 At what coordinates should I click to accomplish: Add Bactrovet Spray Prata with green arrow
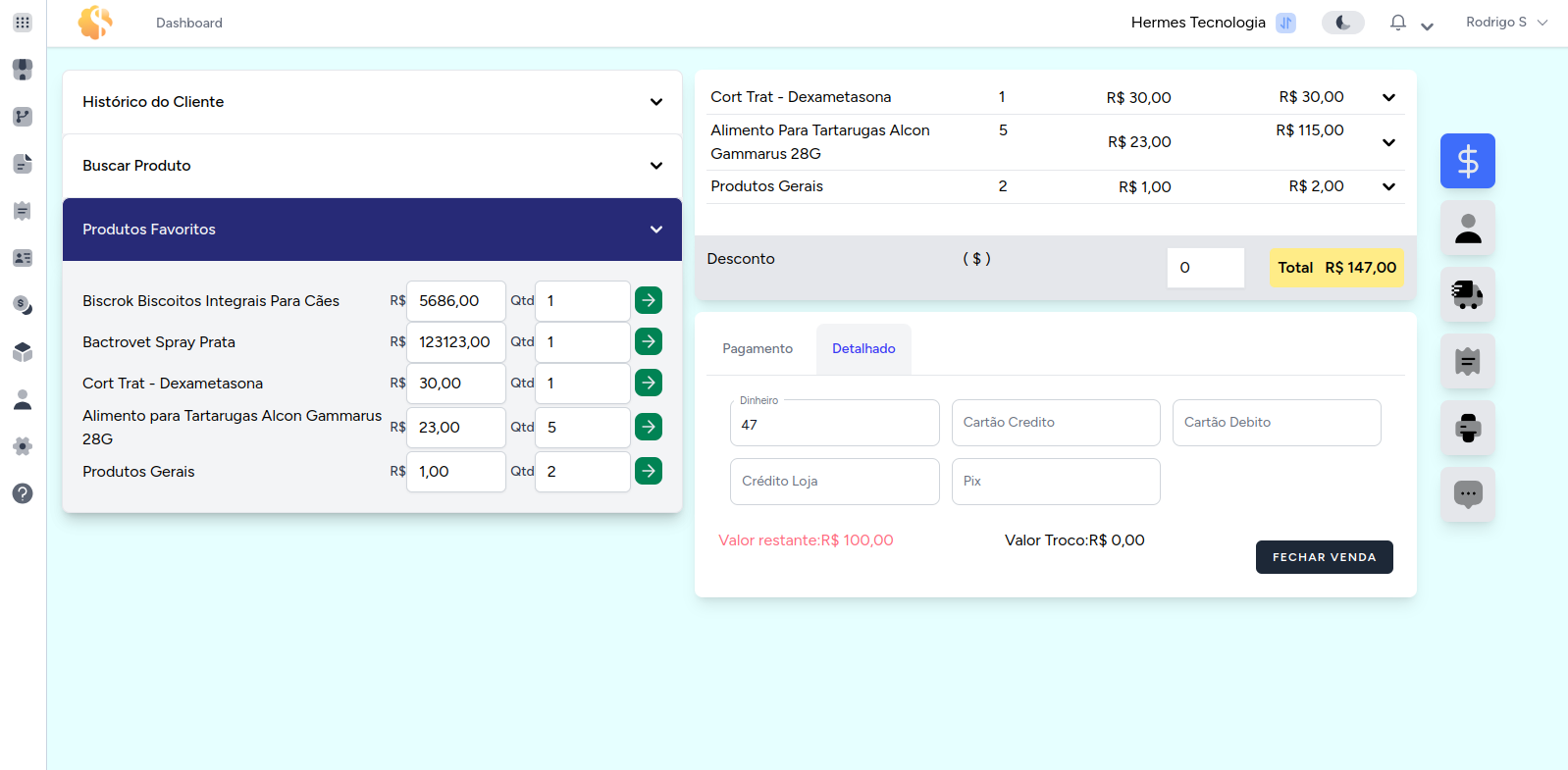(649, 341)
